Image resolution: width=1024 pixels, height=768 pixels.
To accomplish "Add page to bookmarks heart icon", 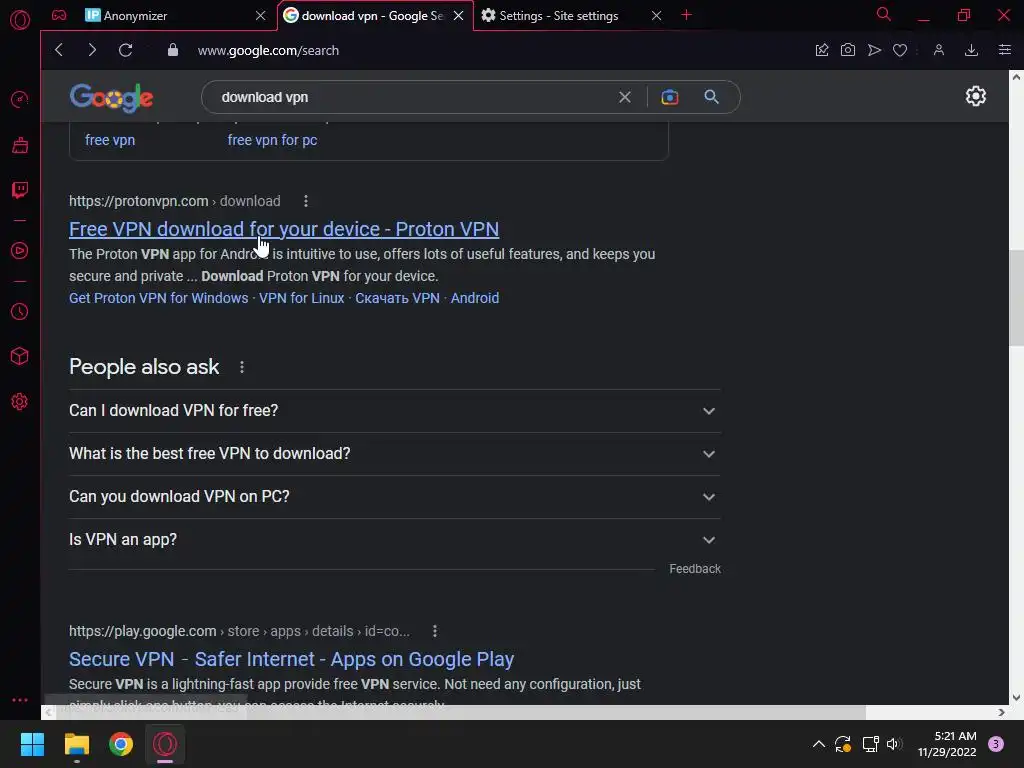I will coord(900,50).
